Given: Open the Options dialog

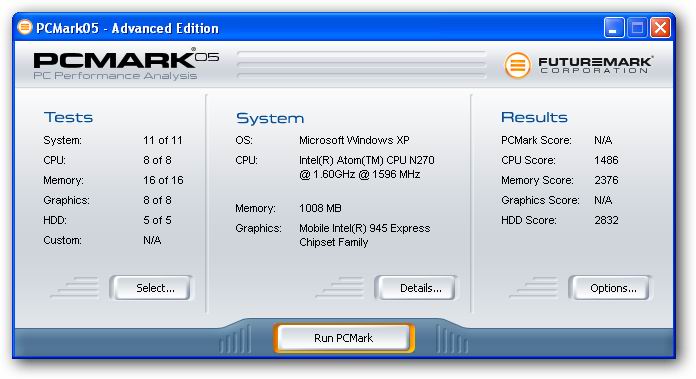Looking at the screenshot, I should click(610, 288).
